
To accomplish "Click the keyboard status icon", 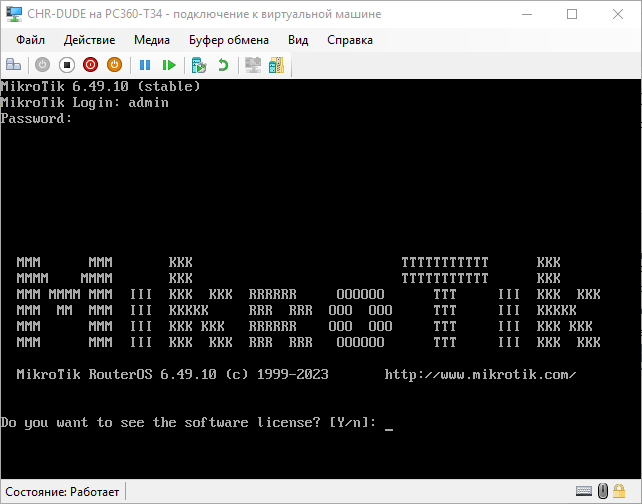I will pos(583,491).
